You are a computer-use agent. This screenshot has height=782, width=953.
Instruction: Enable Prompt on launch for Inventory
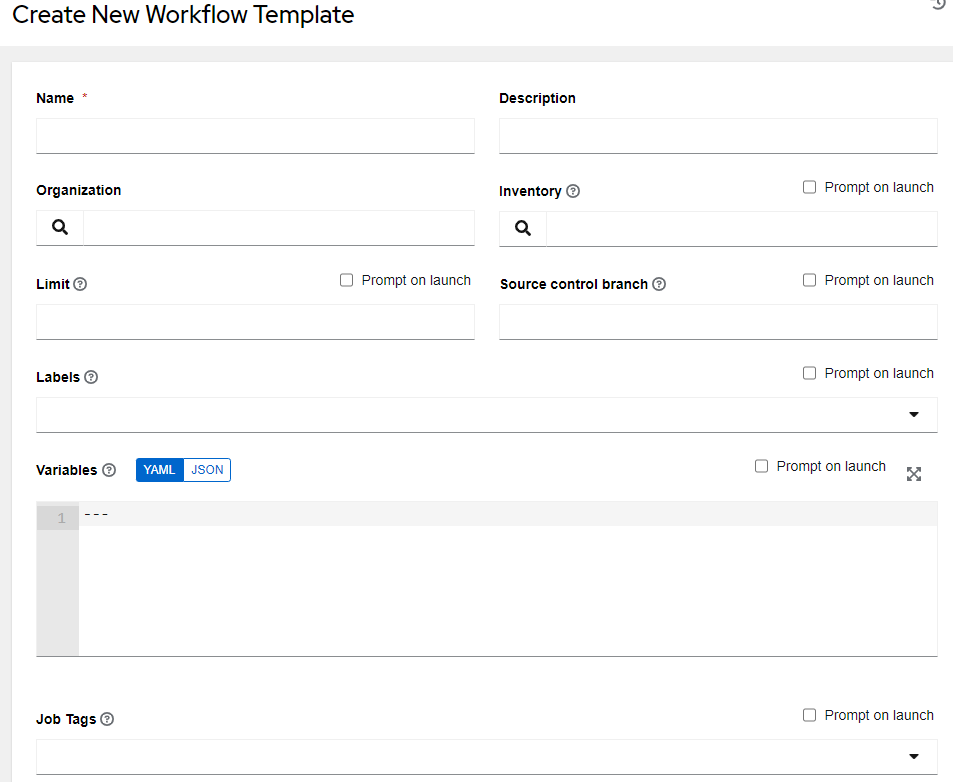coord(810,187)
